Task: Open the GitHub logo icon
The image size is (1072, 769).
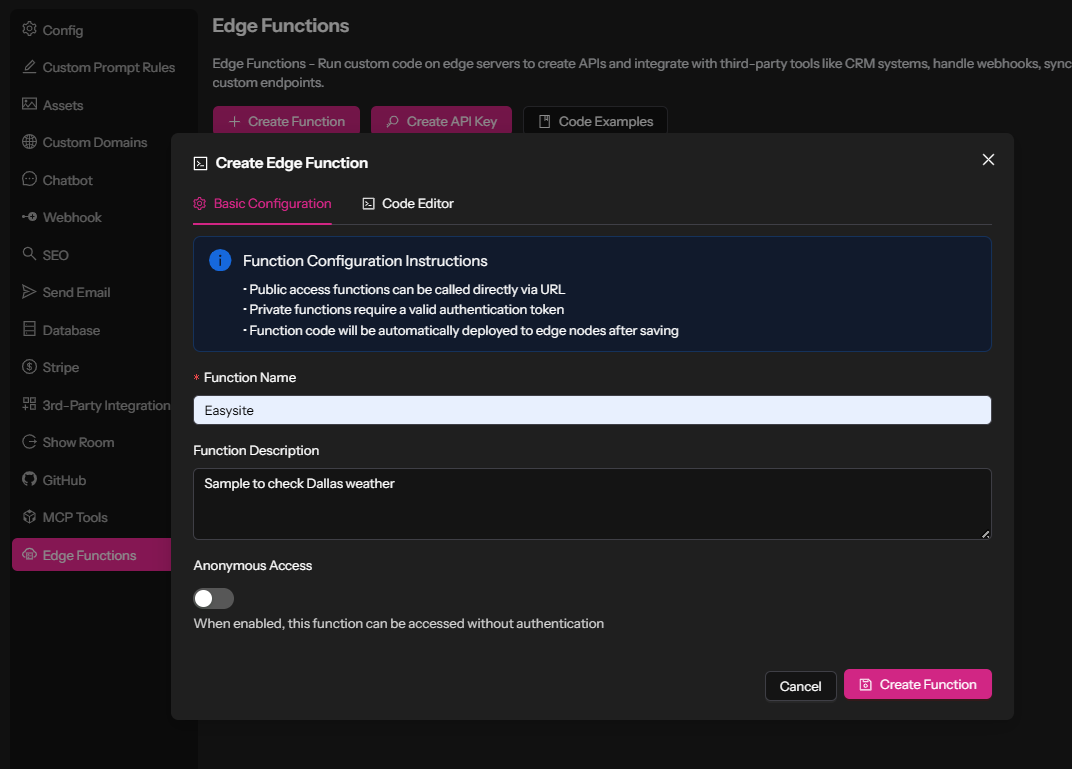Action: point(29,480)
